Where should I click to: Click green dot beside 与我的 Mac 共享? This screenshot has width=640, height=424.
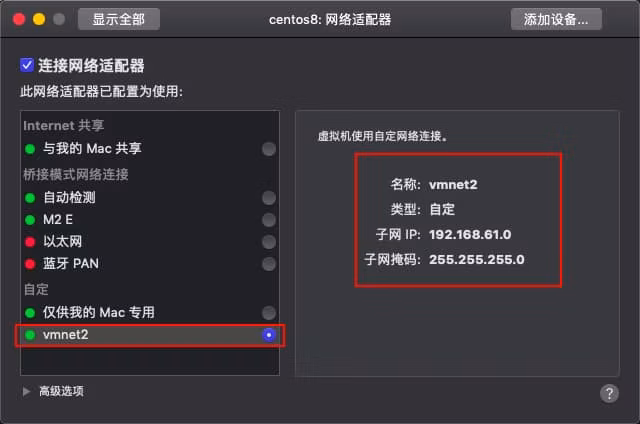(x=30, y=149)
